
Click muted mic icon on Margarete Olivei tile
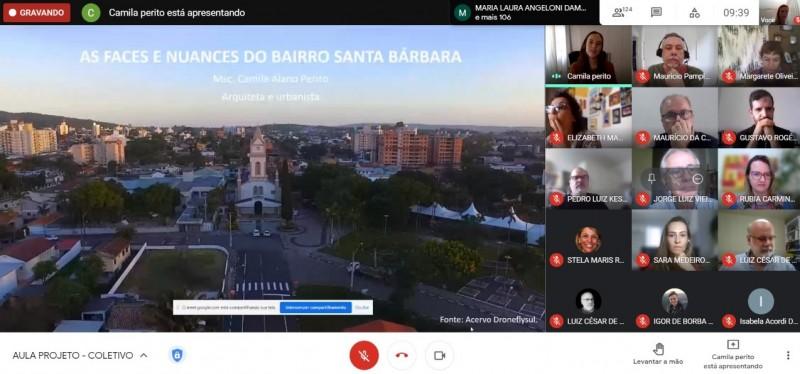(729, 77)
